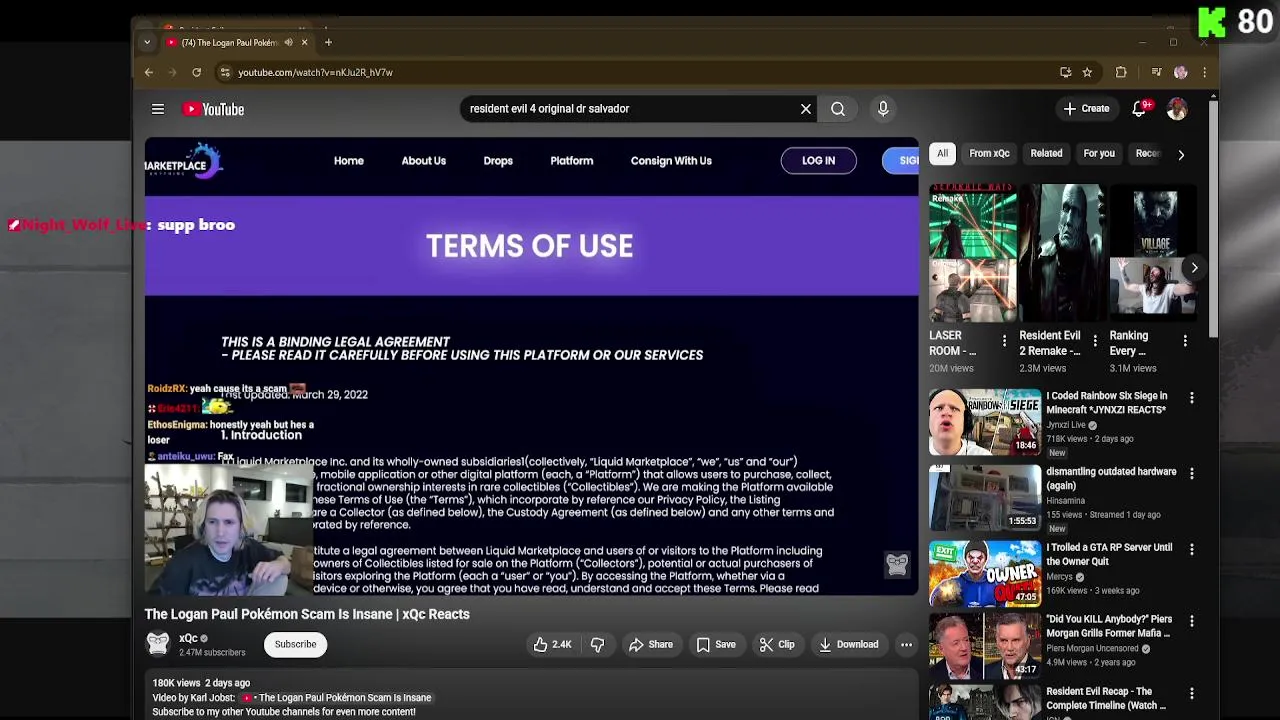Close the Logan Paul YouTube tab
The width and height of the screenshot is (1280, 720).
304,42
